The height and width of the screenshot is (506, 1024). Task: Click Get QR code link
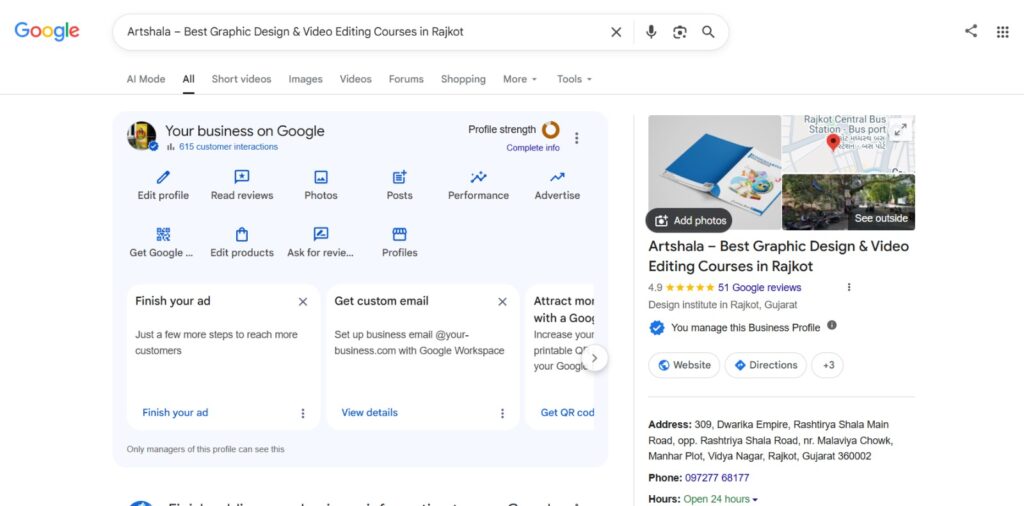[567, 413]
